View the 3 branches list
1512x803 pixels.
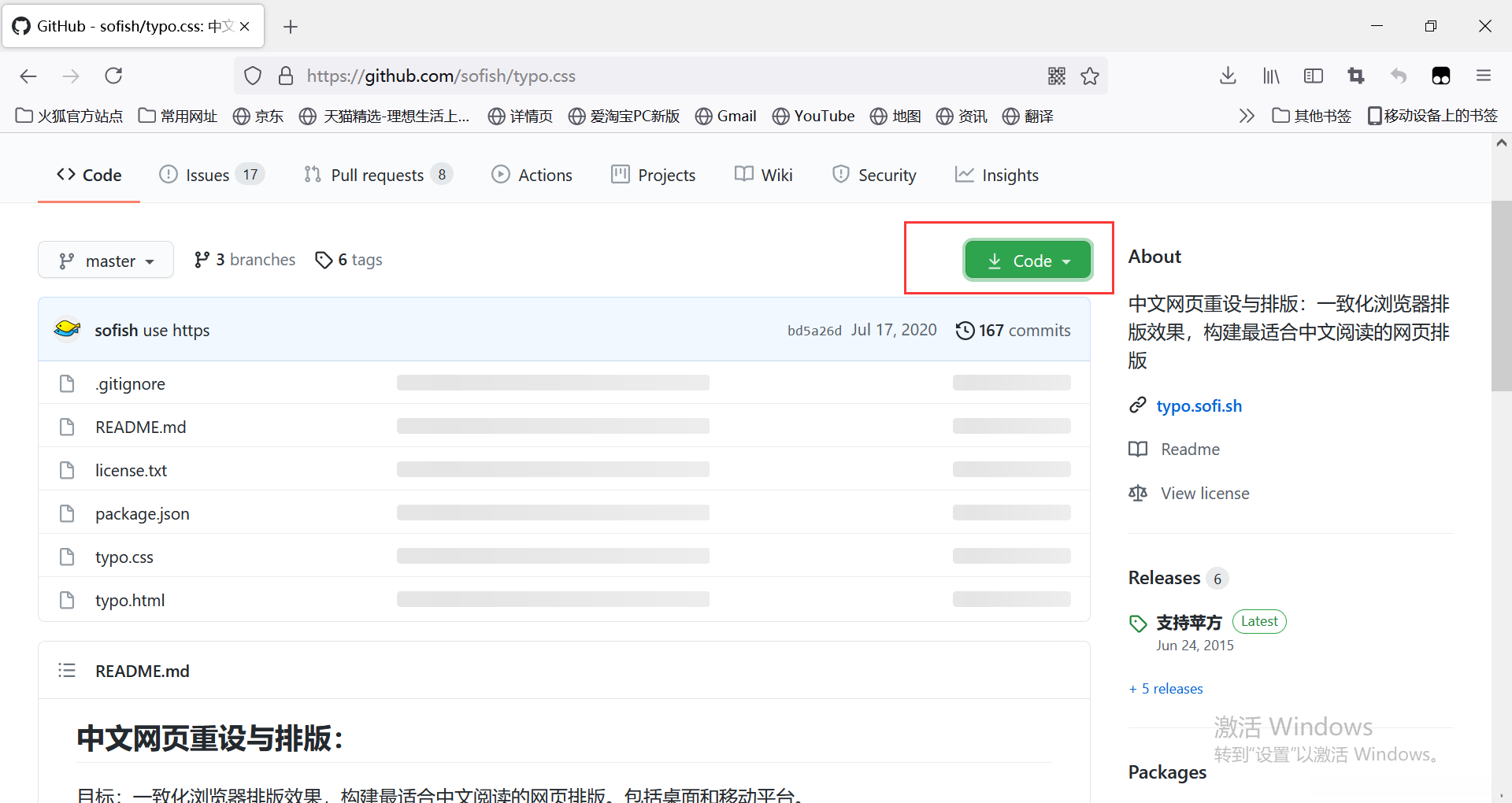coord(245,260)
